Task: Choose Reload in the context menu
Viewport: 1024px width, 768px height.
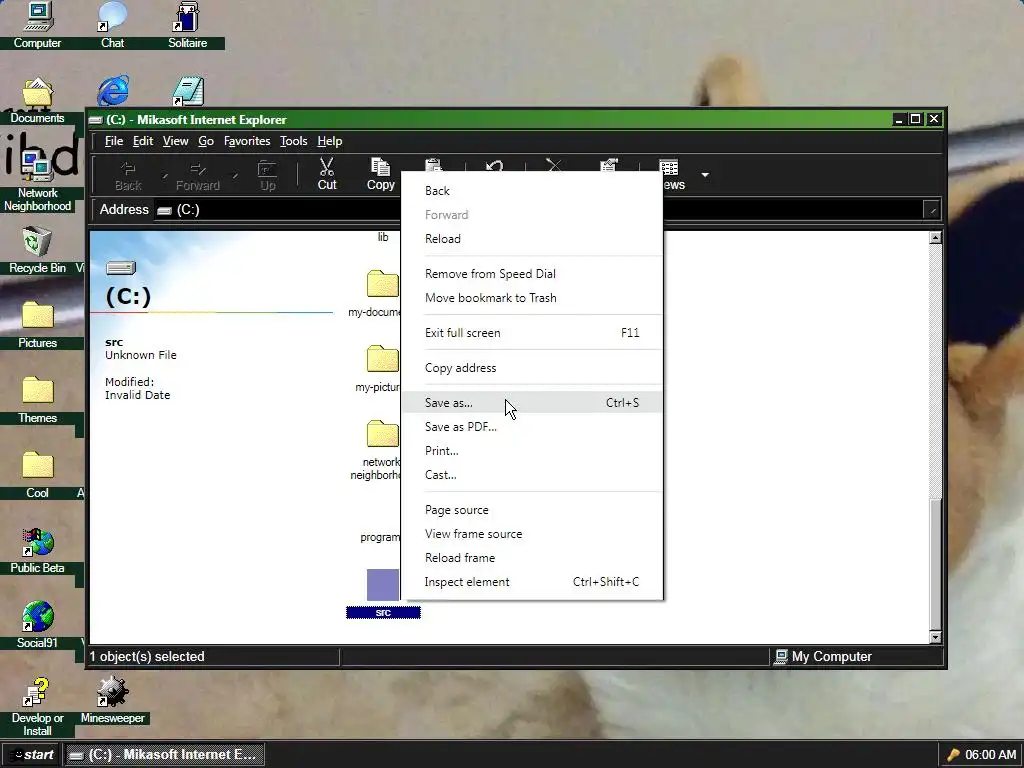Action: tap(532, 239)
